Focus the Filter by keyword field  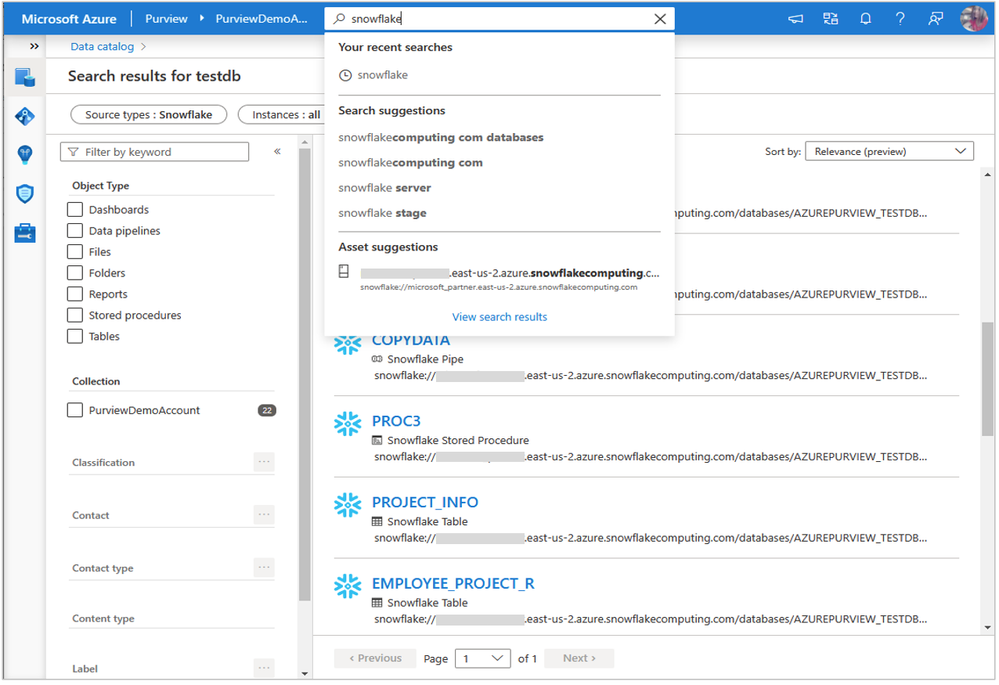point(154,152)
